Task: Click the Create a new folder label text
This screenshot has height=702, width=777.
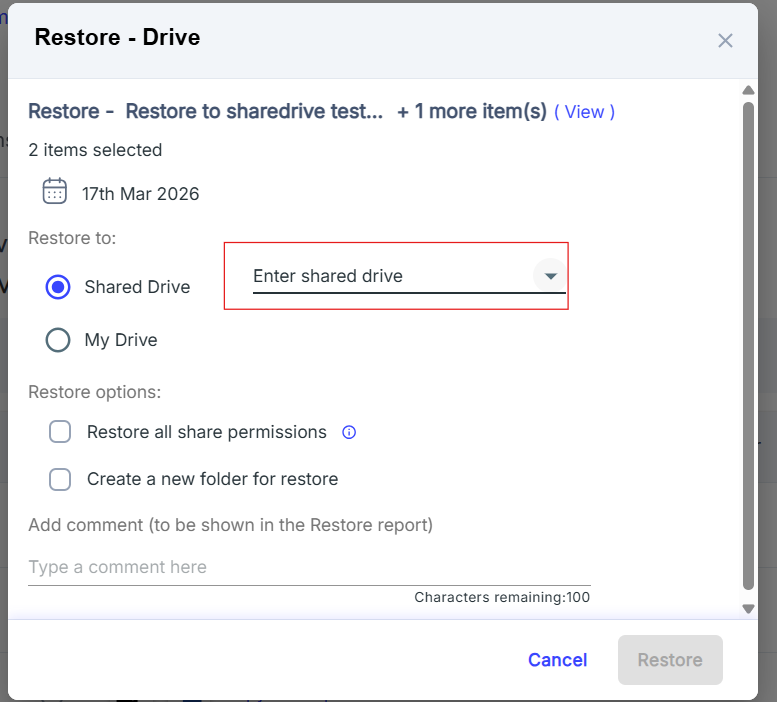Action: [x=212, y=479]
